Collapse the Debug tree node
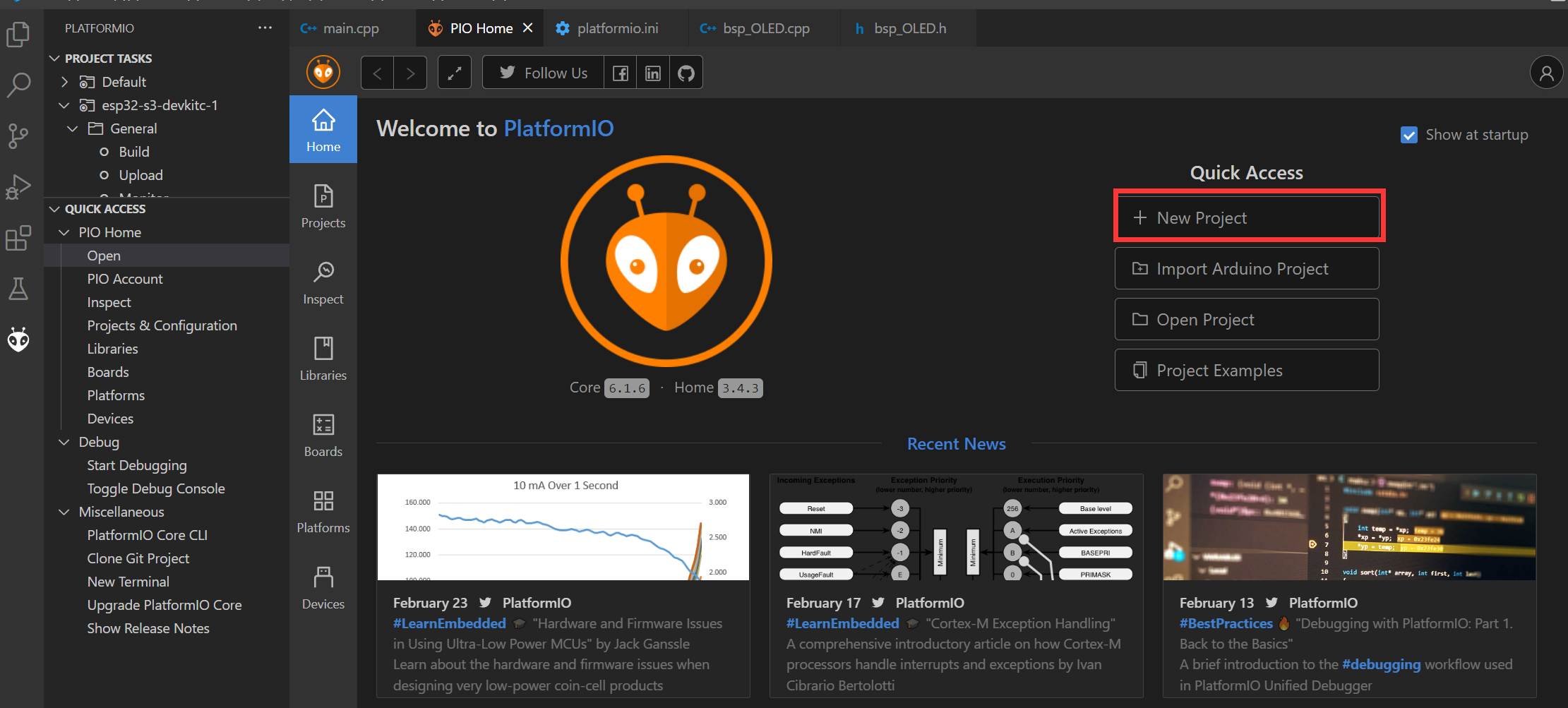This screenshot has height=708, width=1568. click(x=64, y=442)
